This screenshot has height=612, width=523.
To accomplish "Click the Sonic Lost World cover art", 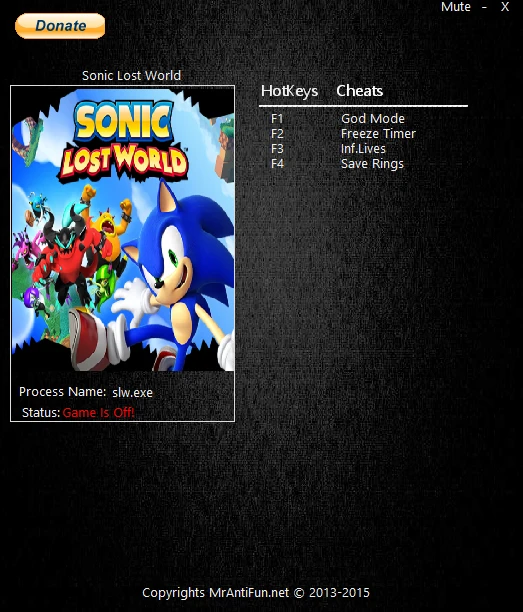I will [123, 230].
